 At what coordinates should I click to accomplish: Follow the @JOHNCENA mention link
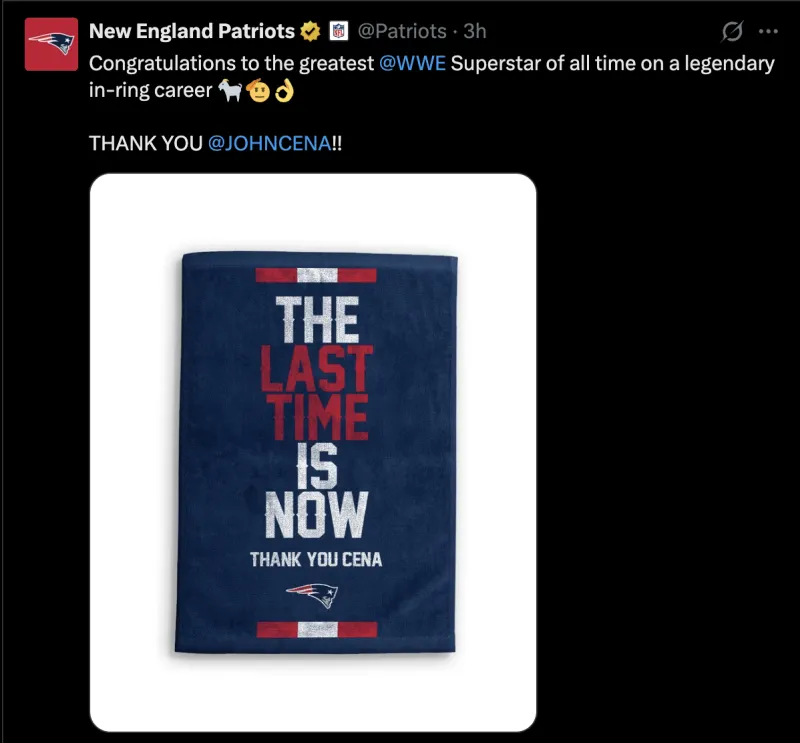click(269, 143)
